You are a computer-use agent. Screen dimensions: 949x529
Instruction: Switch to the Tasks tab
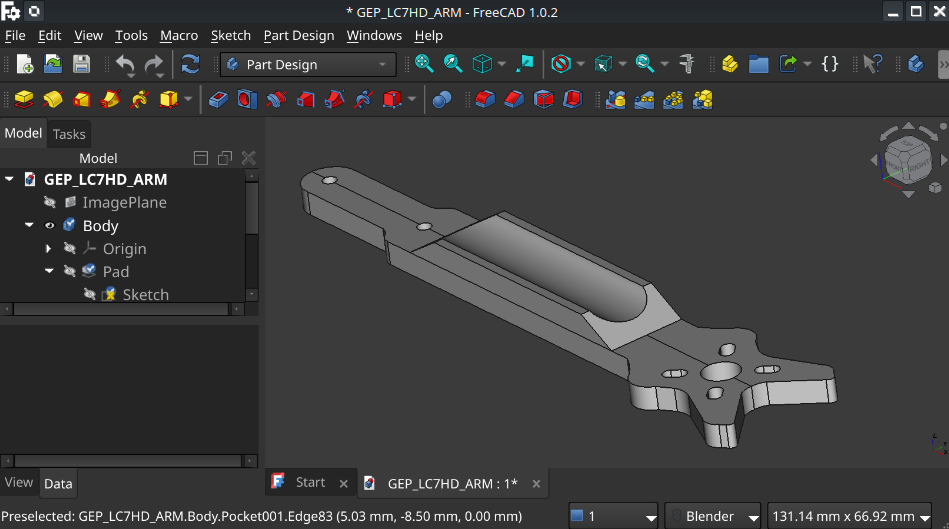(x=69, y=134)
